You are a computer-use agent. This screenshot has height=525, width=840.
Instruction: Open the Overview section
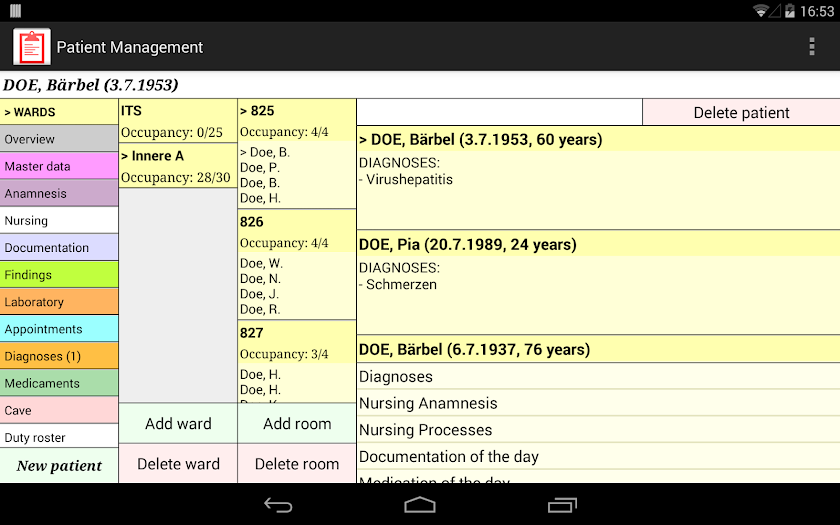pos(59,139)
